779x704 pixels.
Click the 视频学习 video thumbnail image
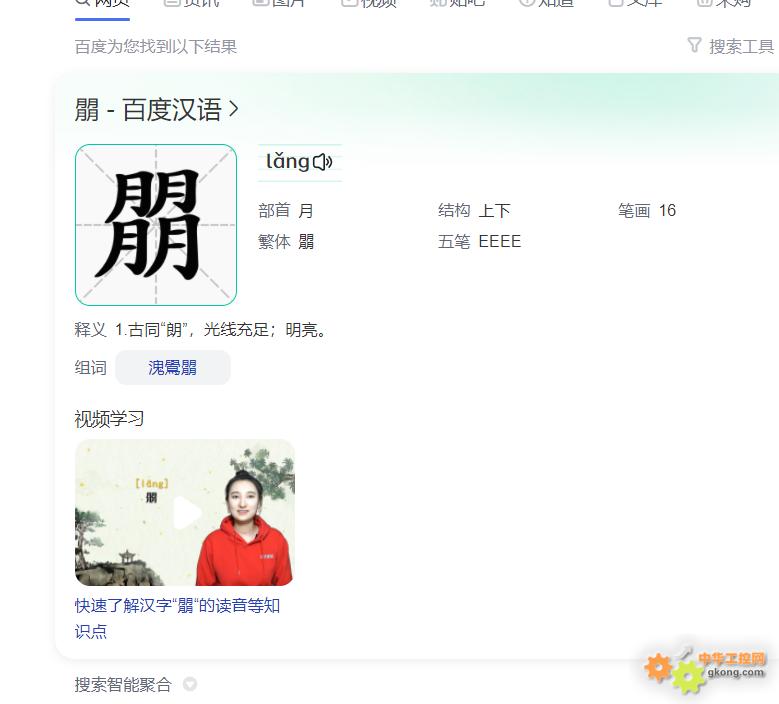(185, 512)
